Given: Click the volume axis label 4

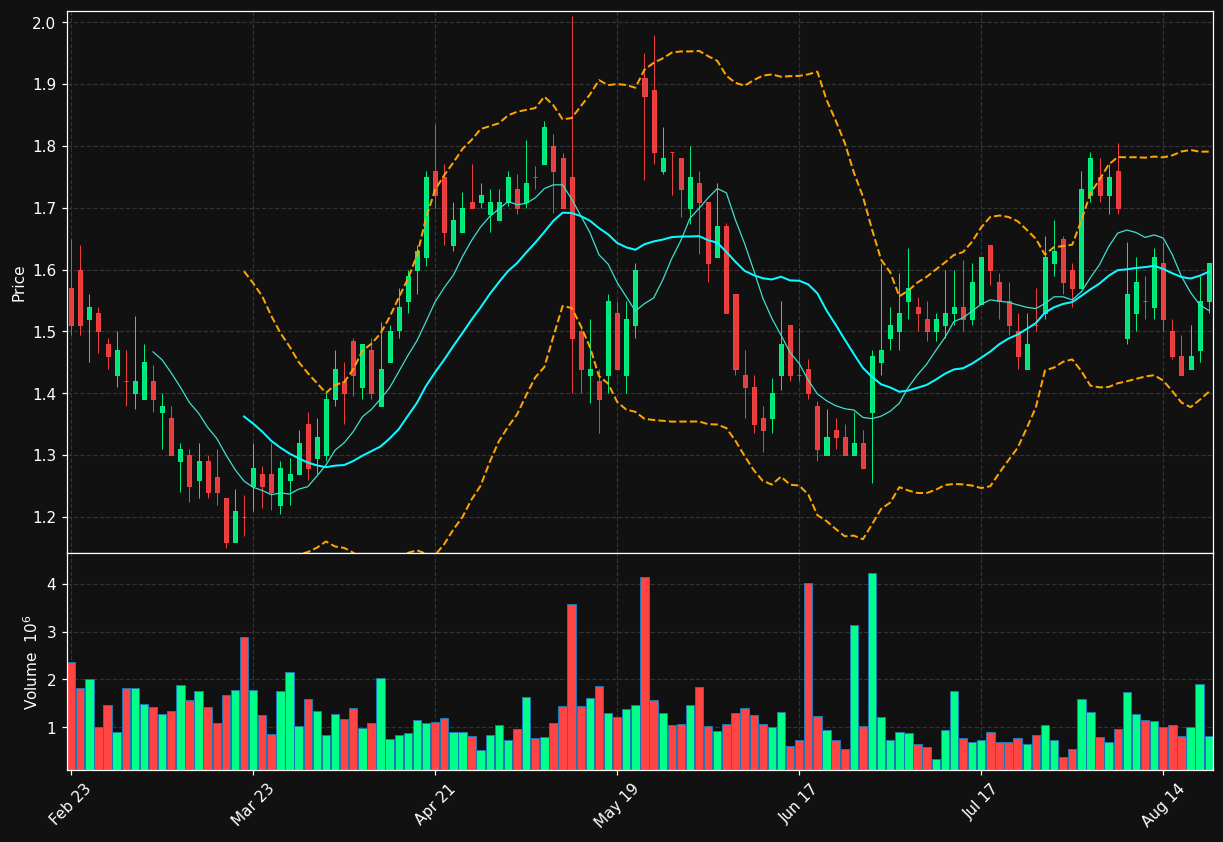Looking at the screenshot, I should (x=53, y=584).
